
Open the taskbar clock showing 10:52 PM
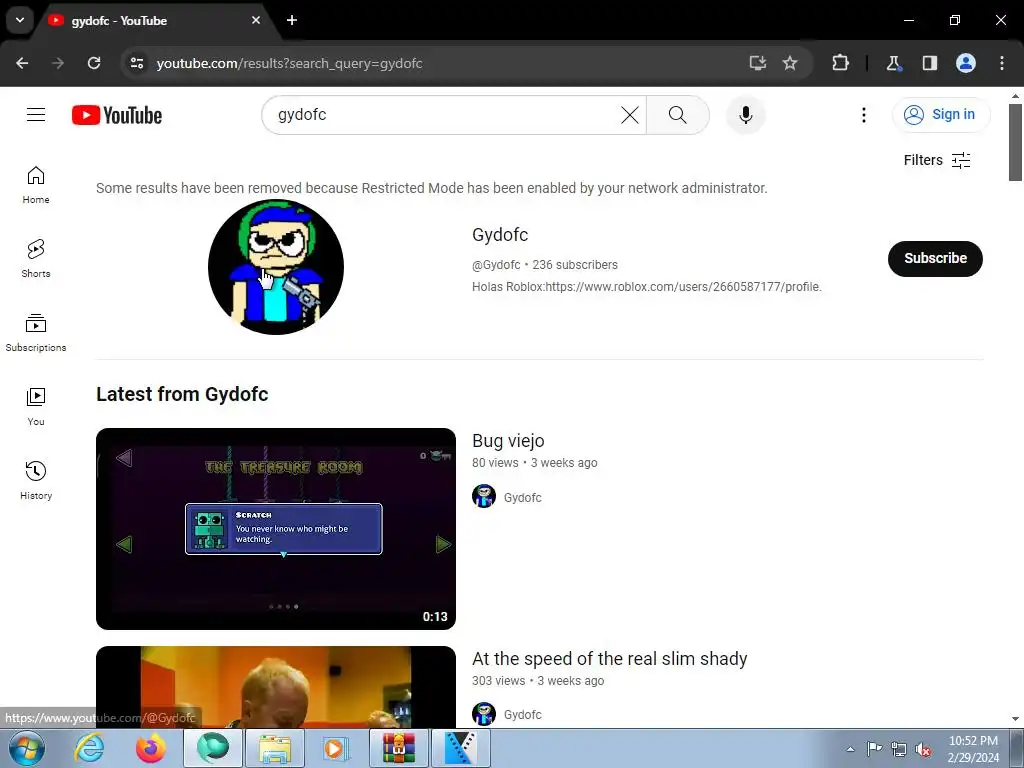click(x=973, y=749)
